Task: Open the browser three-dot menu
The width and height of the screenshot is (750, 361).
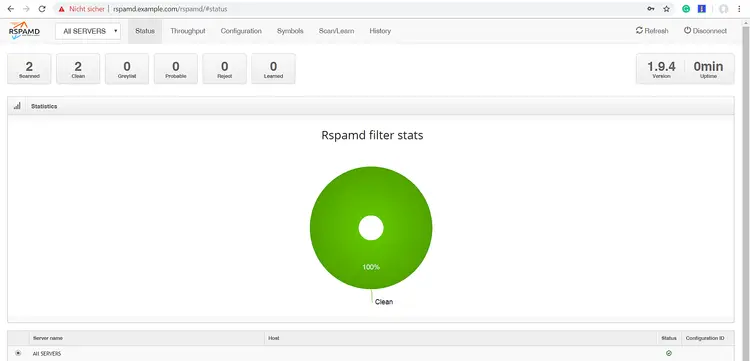Action: click(x=739, y=9)
